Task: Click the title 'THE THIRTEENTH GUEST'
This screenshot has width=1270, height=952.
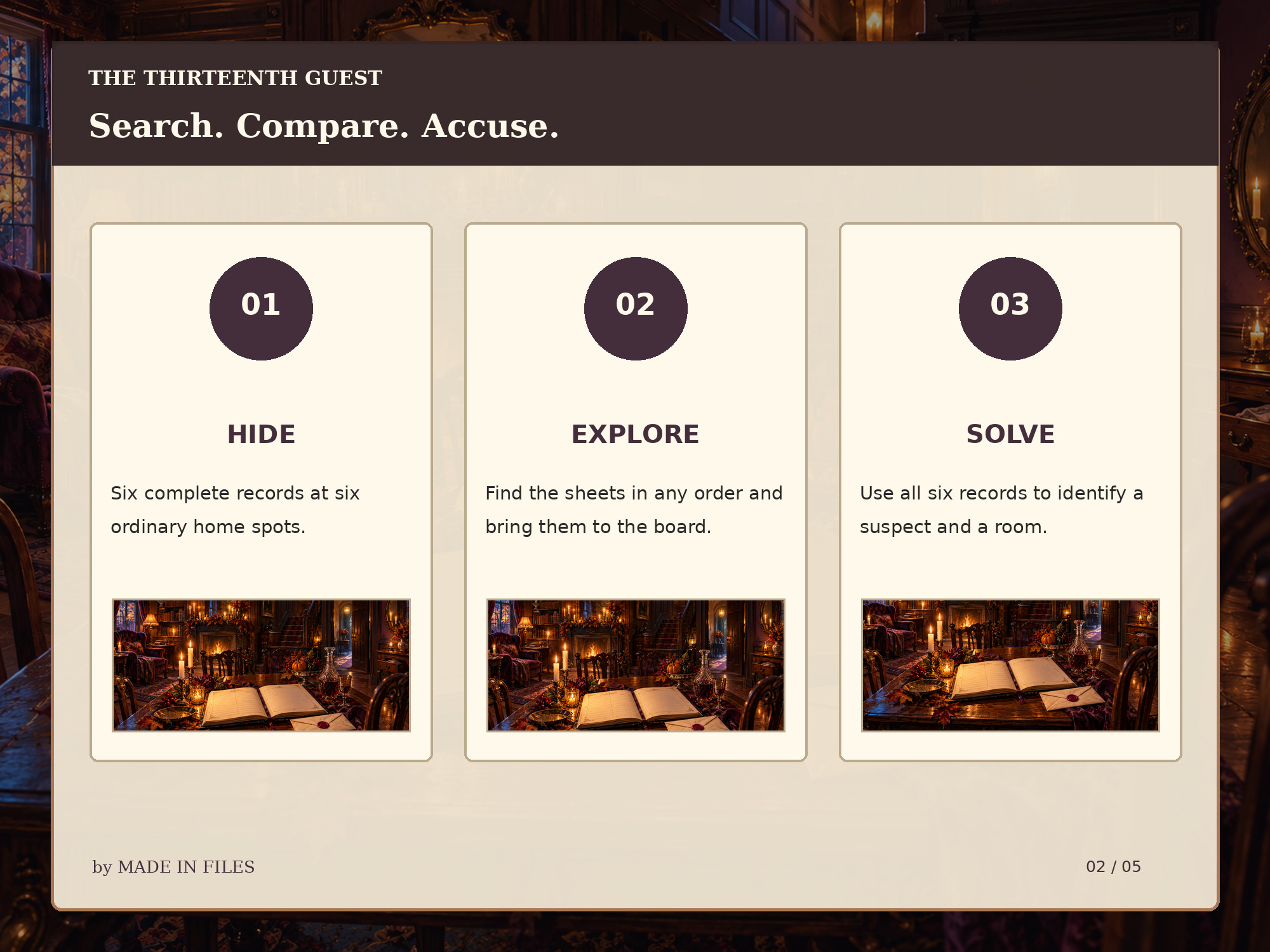Action: point(235,77)
